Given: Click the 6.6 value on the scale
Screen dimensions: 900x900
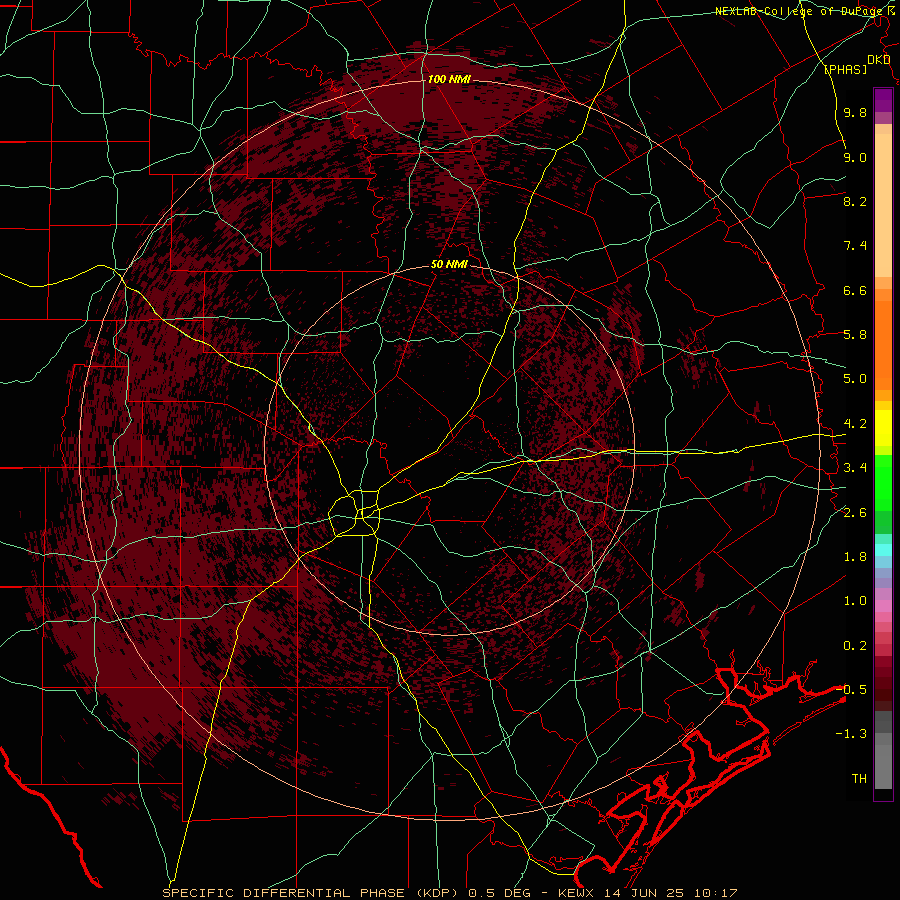Looking at the screenshot, I should tap(855, 290).
